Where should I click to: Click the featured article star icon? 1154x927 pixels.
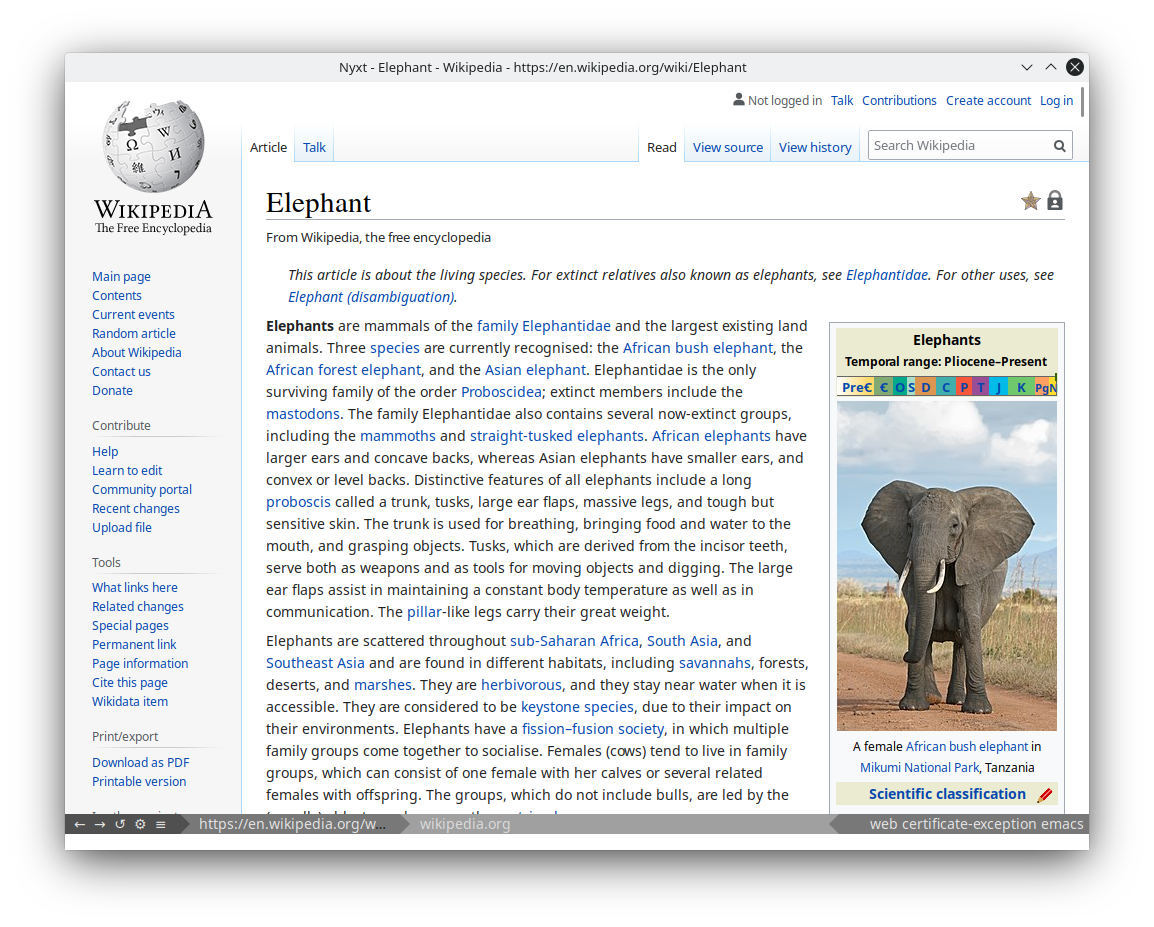click(x=1030, y=200)
